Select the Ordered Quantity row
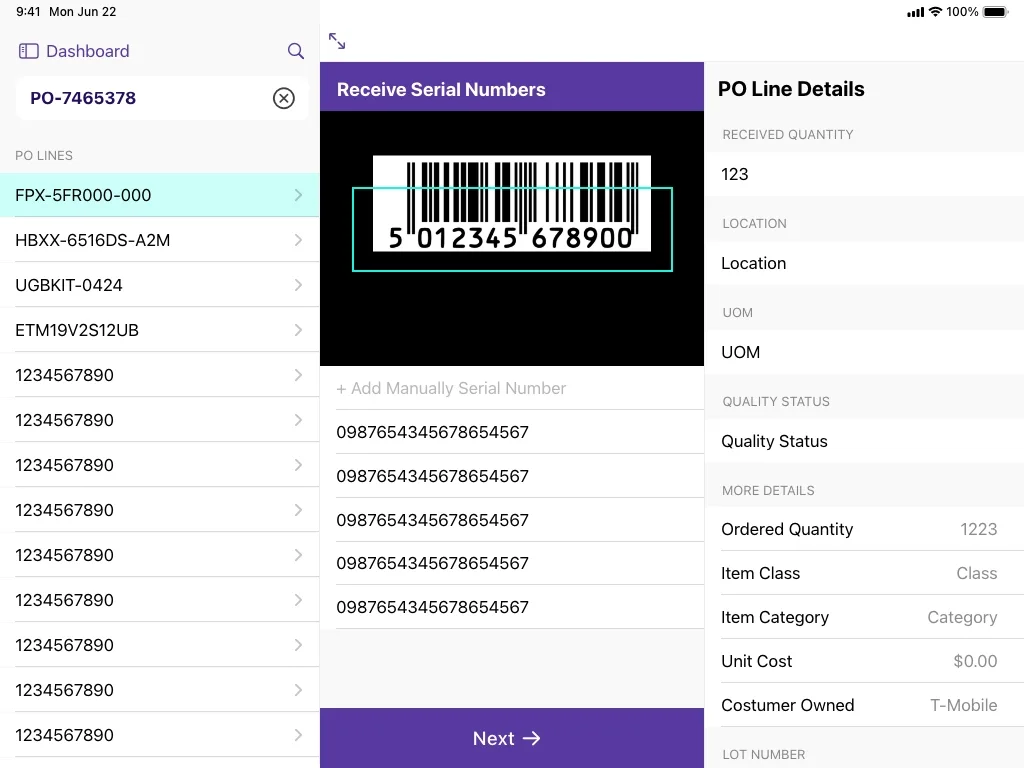The height and width of the screenshot is (768, 1024). pos(865,529)
